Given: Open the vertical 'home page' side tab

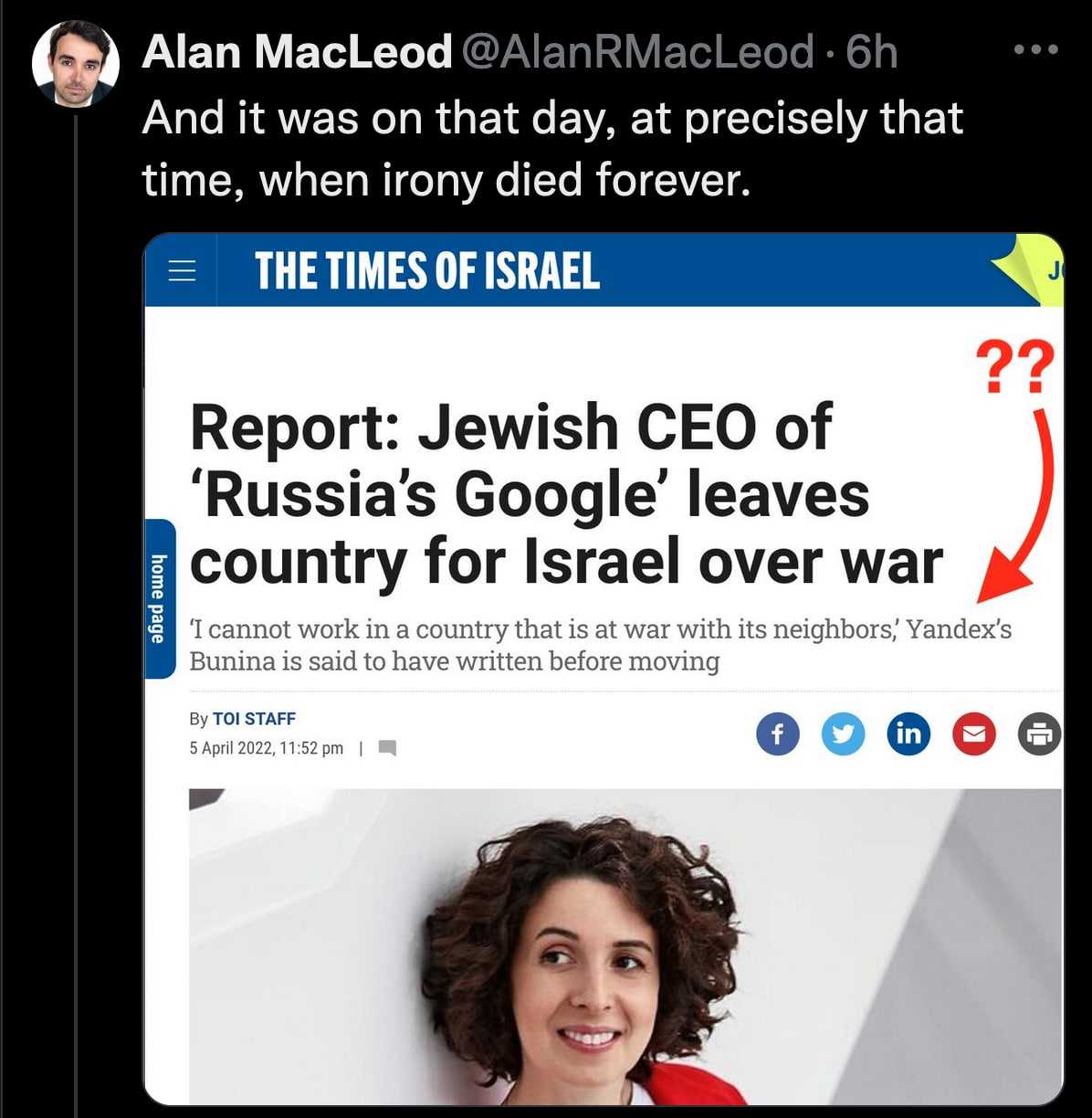Looking at the screenshot, I should tap(160, 598).
